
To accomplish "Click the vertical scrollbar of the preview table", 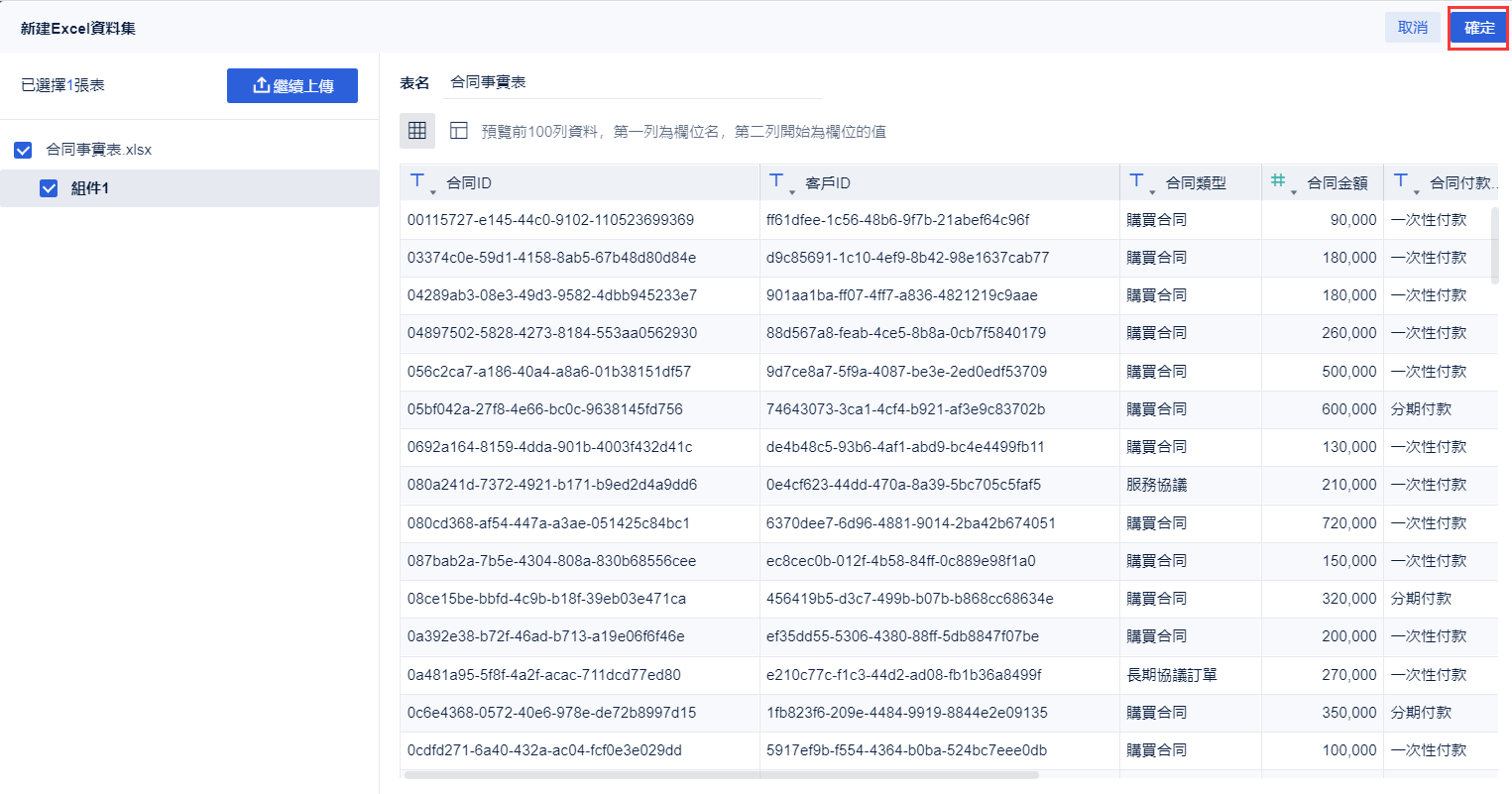I will [1494, 244].
